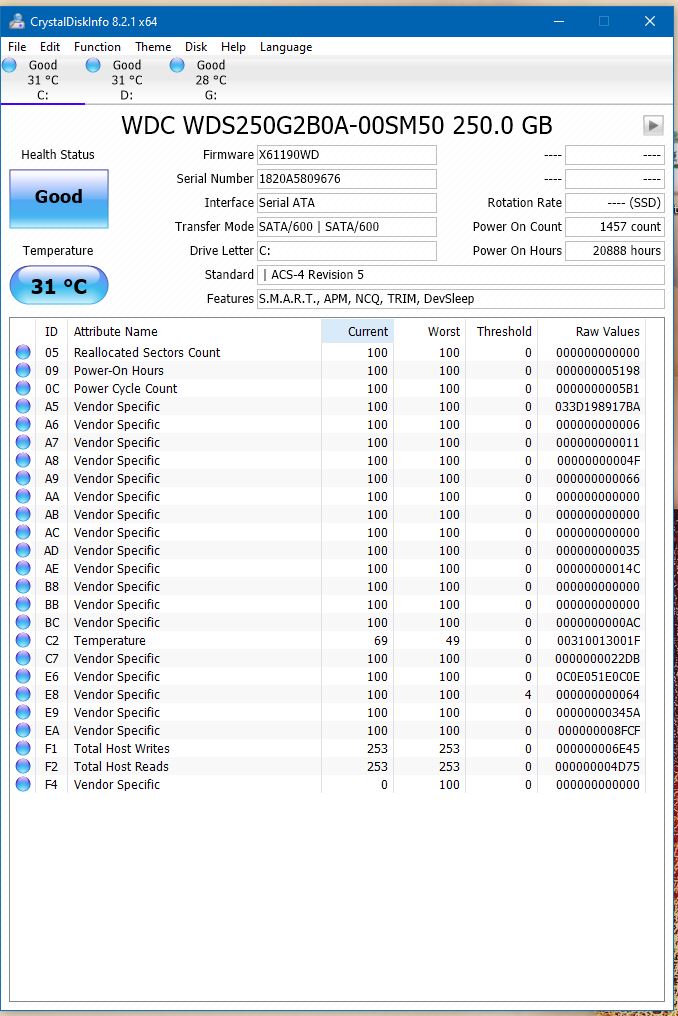This screenshot has height=1016, width=678.
Task: Click status icon for attribute AA
Action: (x=23, y=496)
